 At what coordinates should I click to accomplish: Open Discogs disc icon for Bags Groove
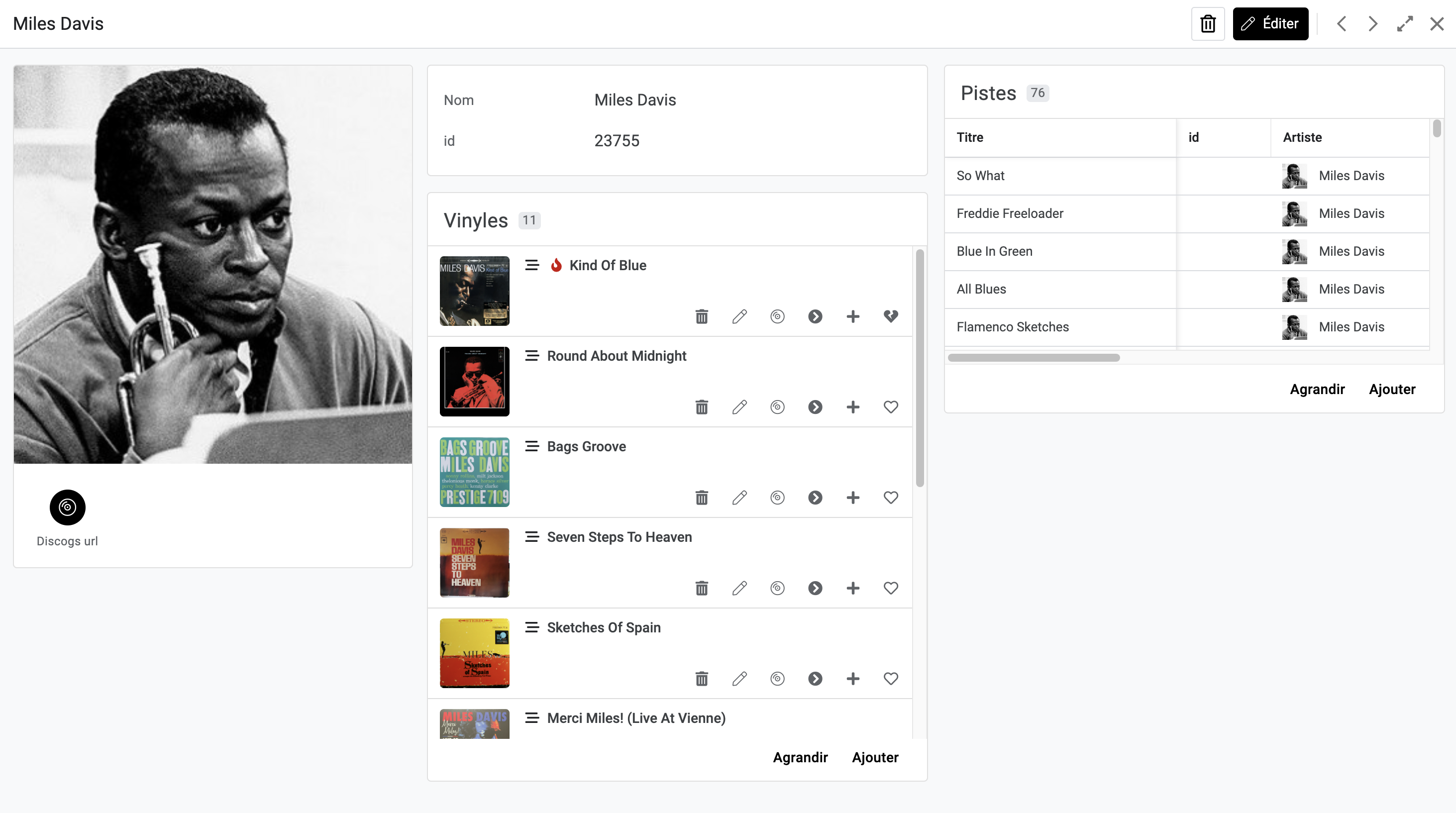777,497
